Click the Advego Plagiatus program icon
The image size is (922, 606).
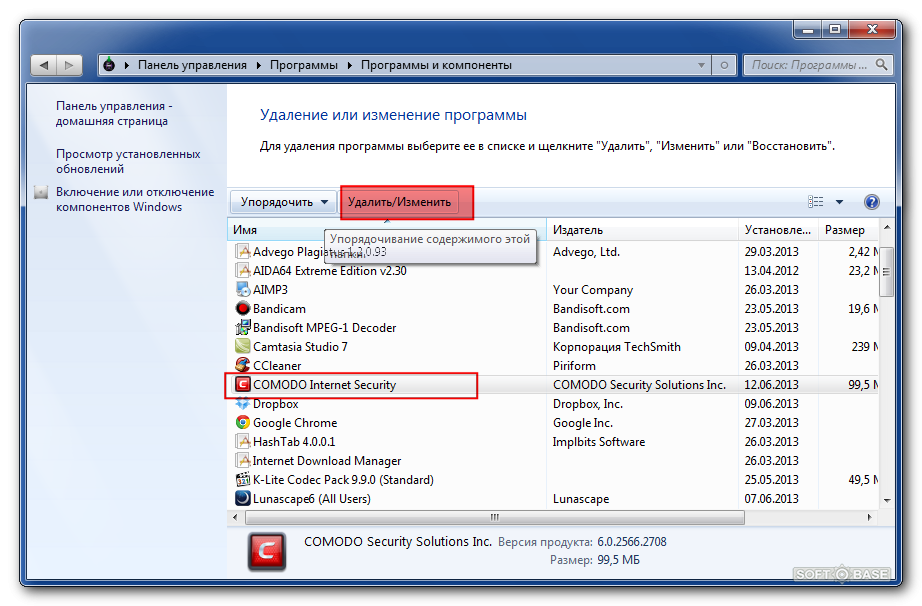coord(242,252)
